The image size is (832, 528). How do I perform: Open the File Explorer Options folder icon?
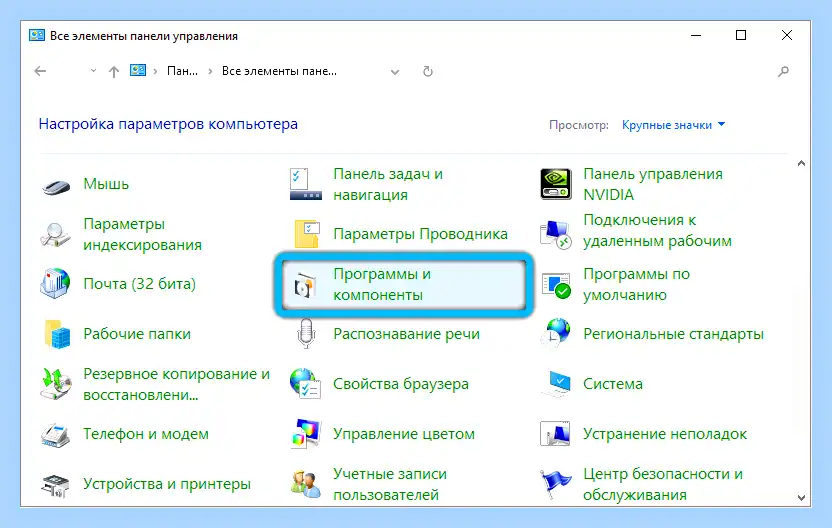(307, 233)
